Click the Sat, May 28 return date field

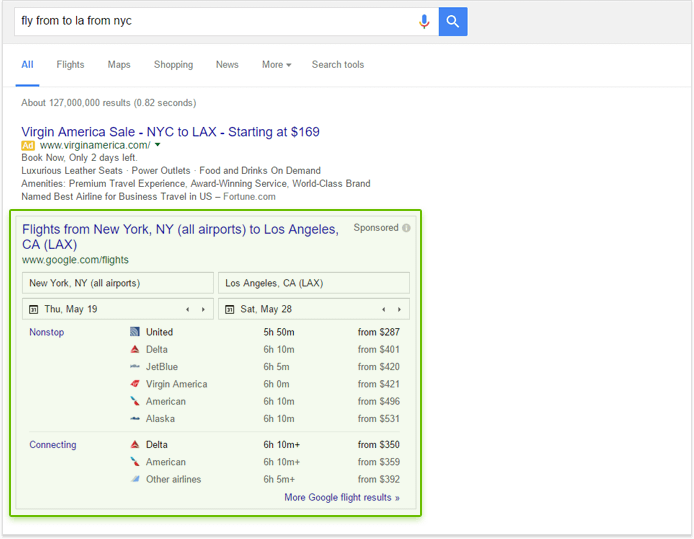[x=314, y=309]
